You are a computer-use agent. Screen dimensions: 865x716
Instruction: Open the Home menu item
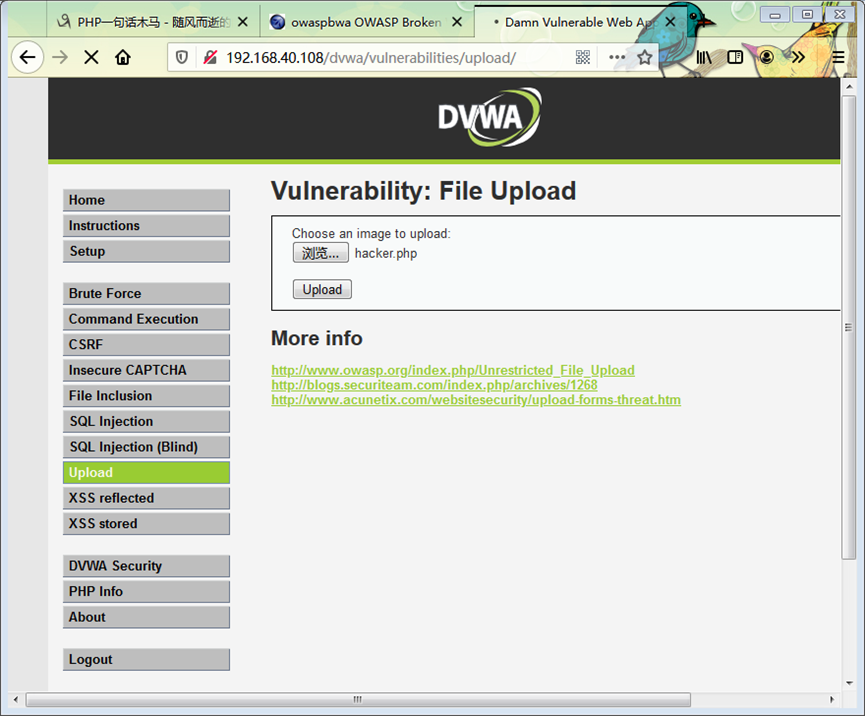coord(146,200)
